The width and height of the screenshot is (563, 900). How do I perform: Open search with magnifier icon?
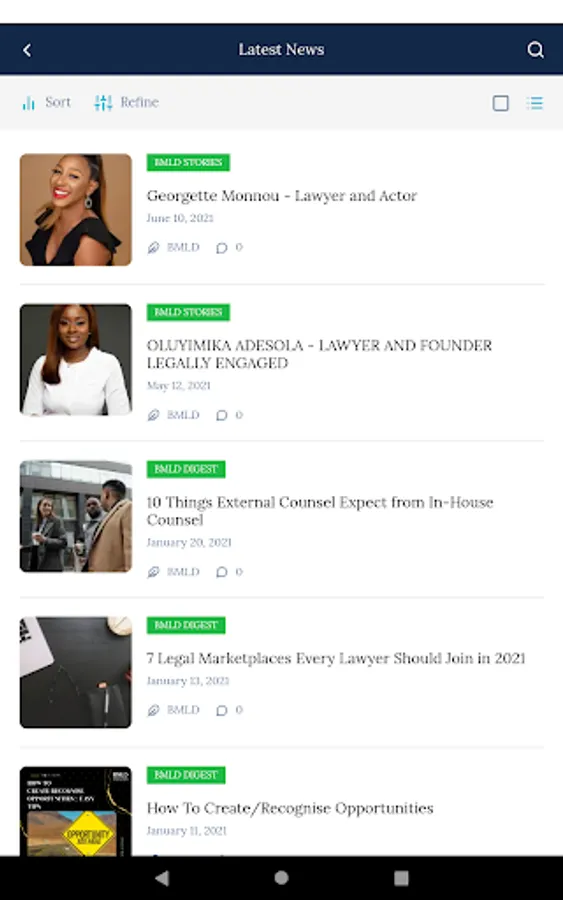tap(535, 50)
